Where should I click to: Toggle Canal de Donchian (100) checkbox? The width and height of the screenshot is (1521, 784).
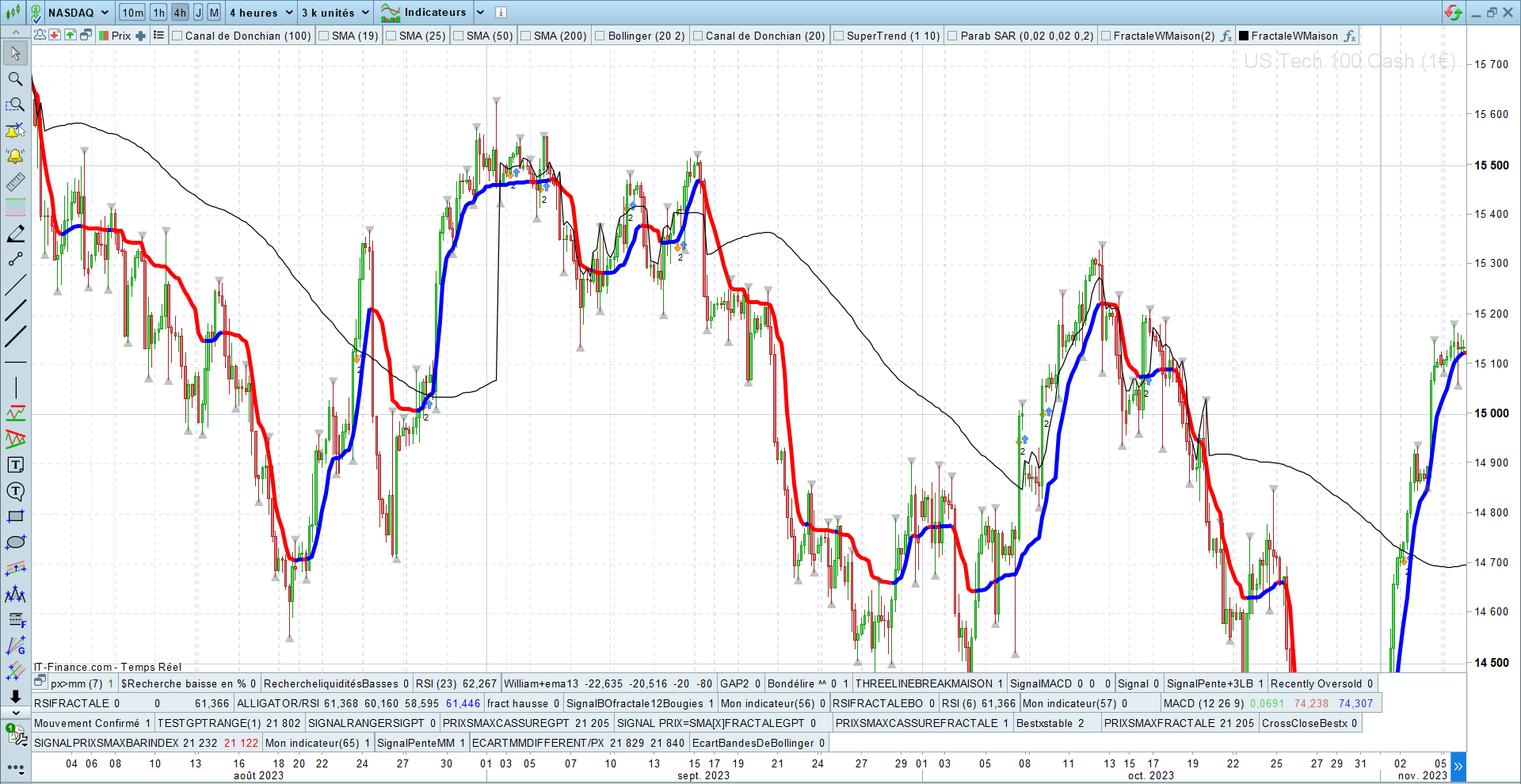pos(177,36)
